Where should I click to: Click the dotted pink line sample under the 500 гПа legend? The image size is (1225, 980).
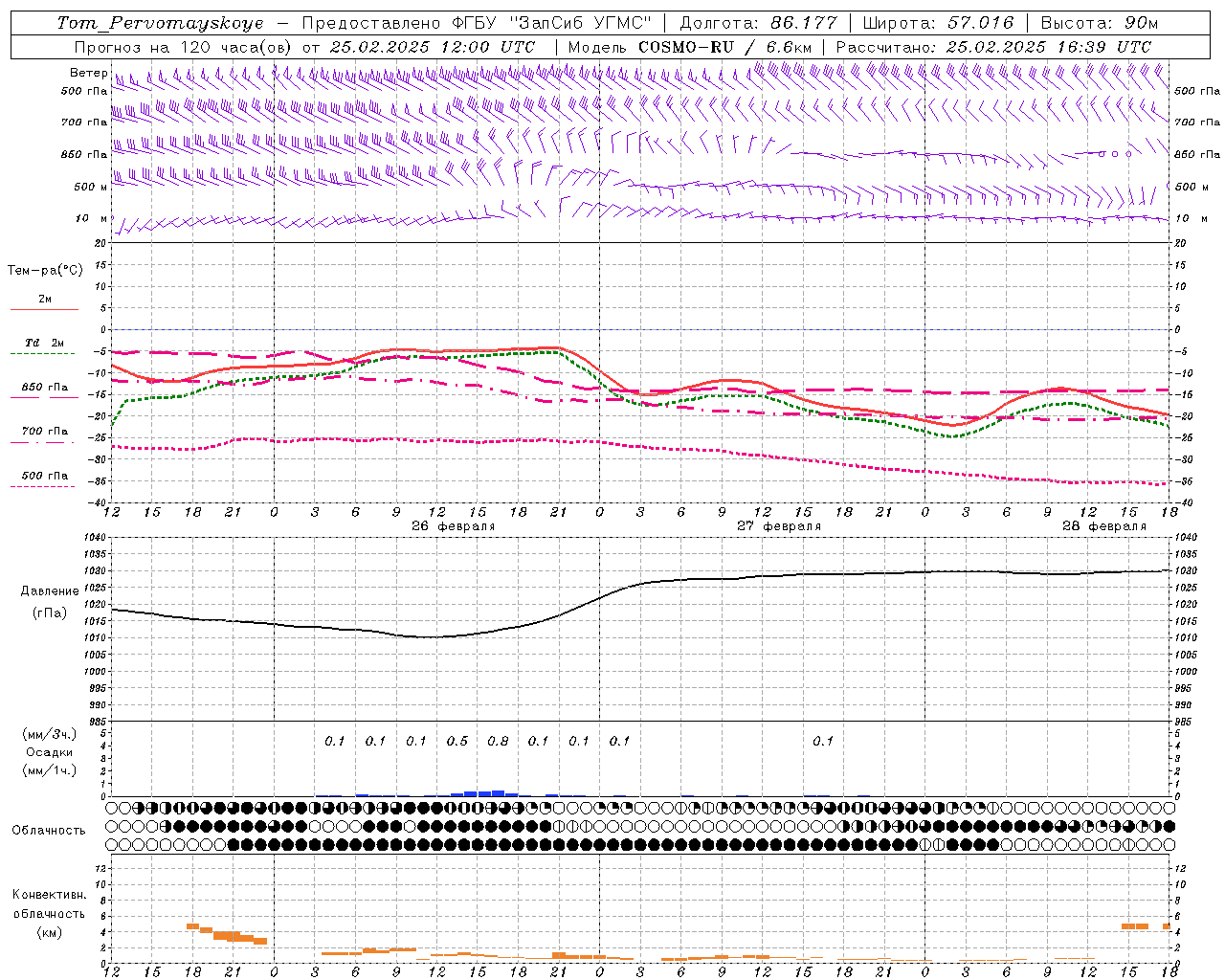43,486
